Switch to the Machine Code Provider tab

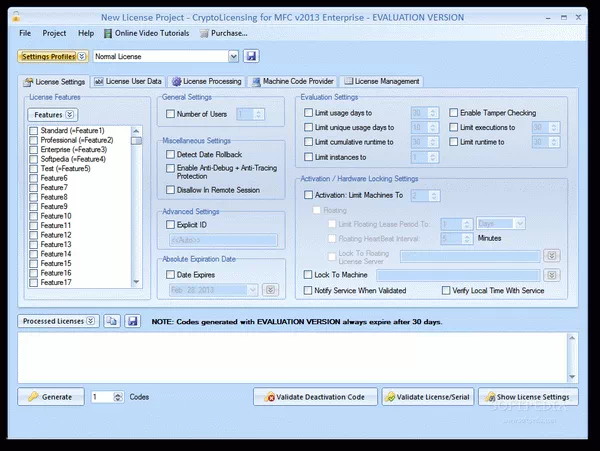click(x=295, y=81)
